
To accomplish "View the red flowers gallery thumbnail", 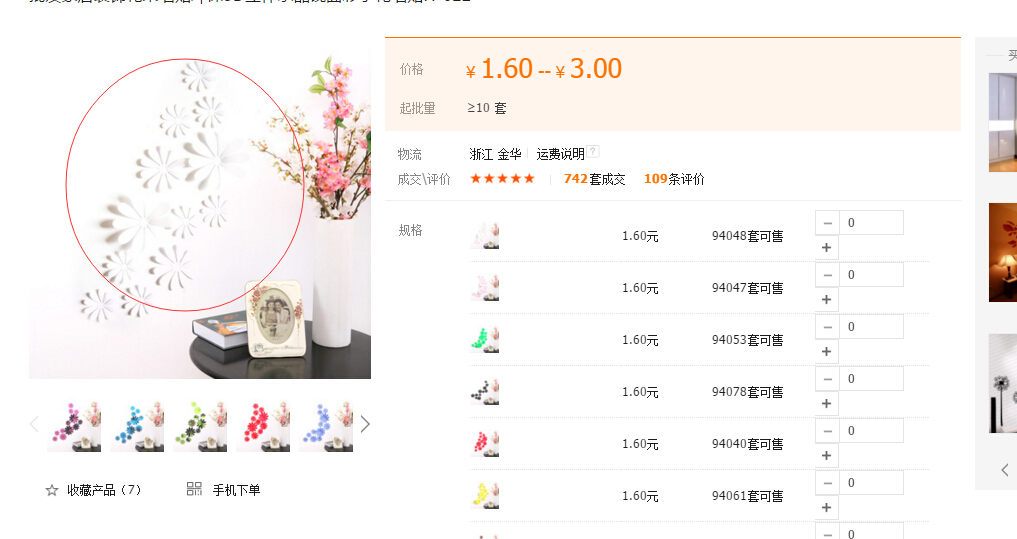I will [263, 426].
